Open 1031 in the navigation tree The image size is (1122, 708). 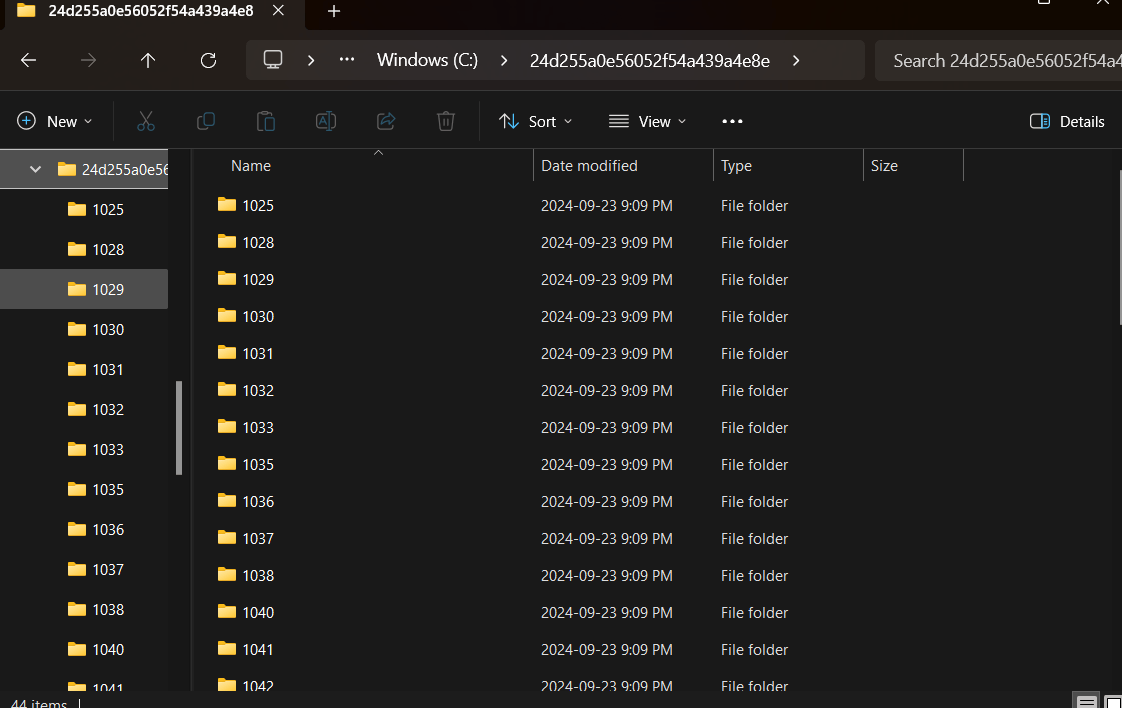pos(84,370)
